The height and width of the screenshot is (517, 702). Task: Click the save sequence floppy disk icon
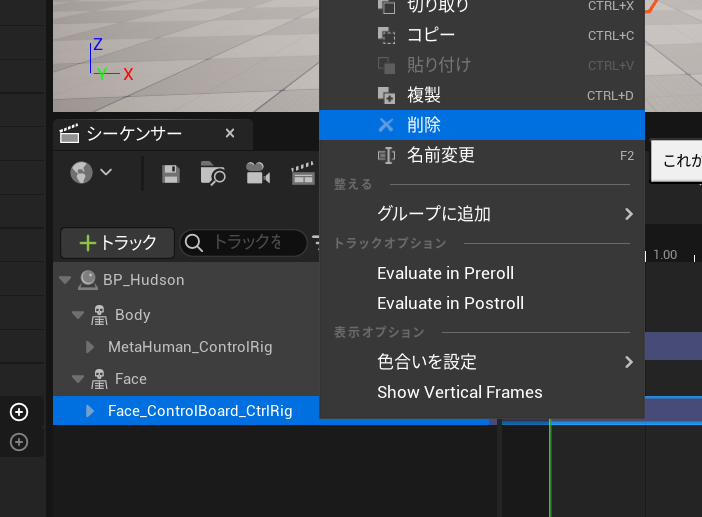171,174
